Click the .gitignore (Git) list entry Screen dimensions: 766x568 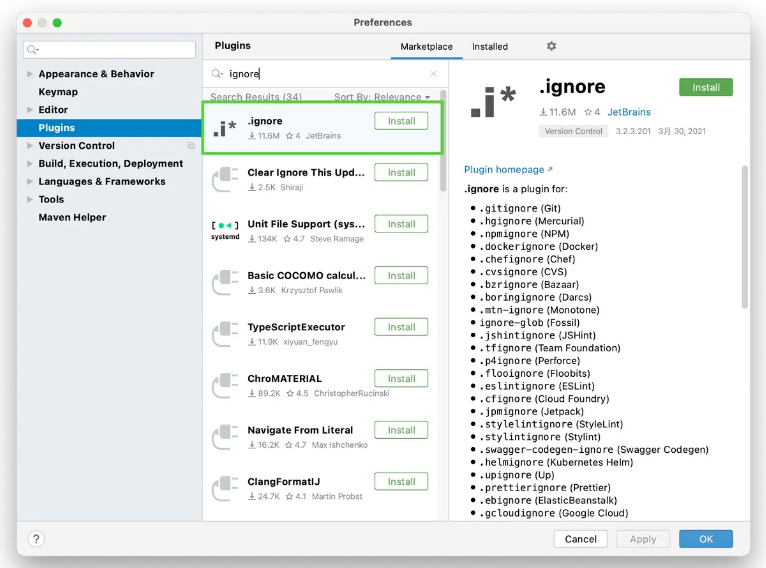(x=520, y=209)
